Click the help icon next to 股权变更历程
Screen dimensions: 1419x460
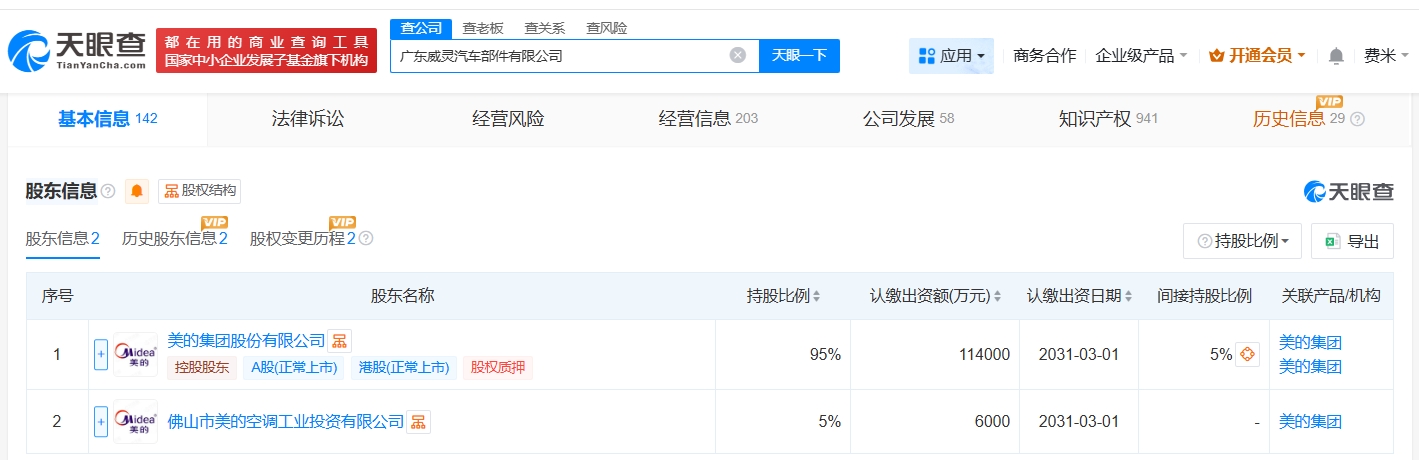click(x=366, y=239)
